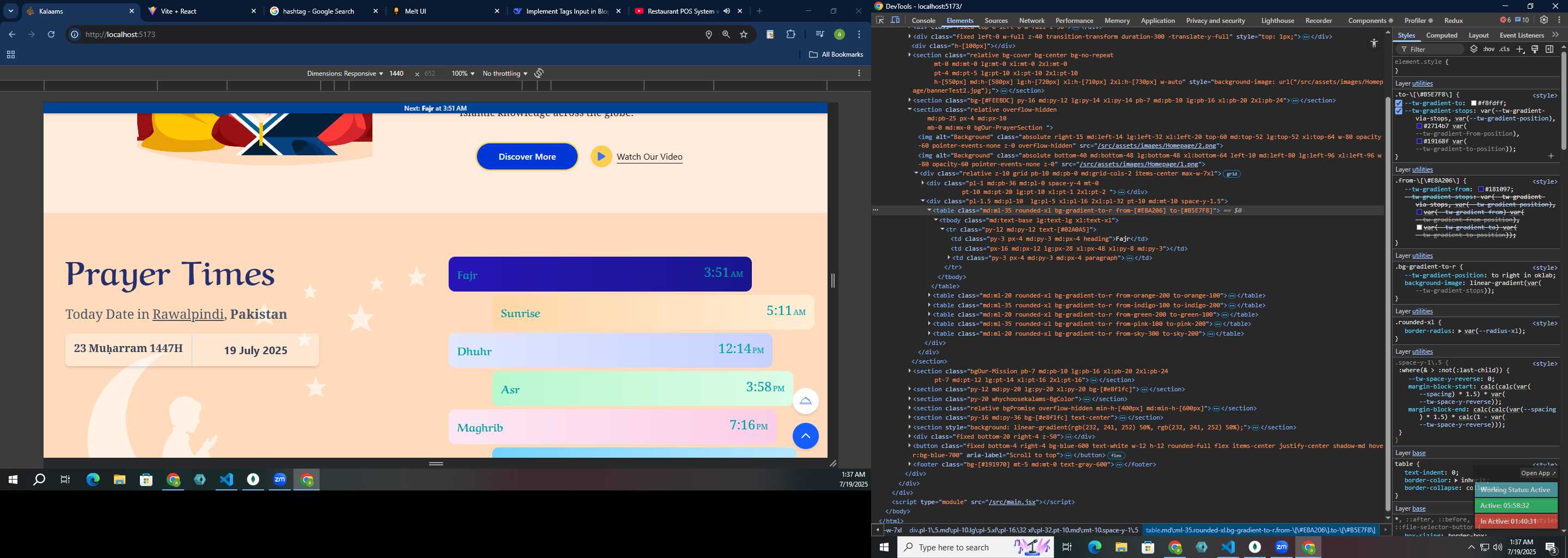Reload the localhost page
Viewport: 1568px width, 558px height.
[51, 35]
